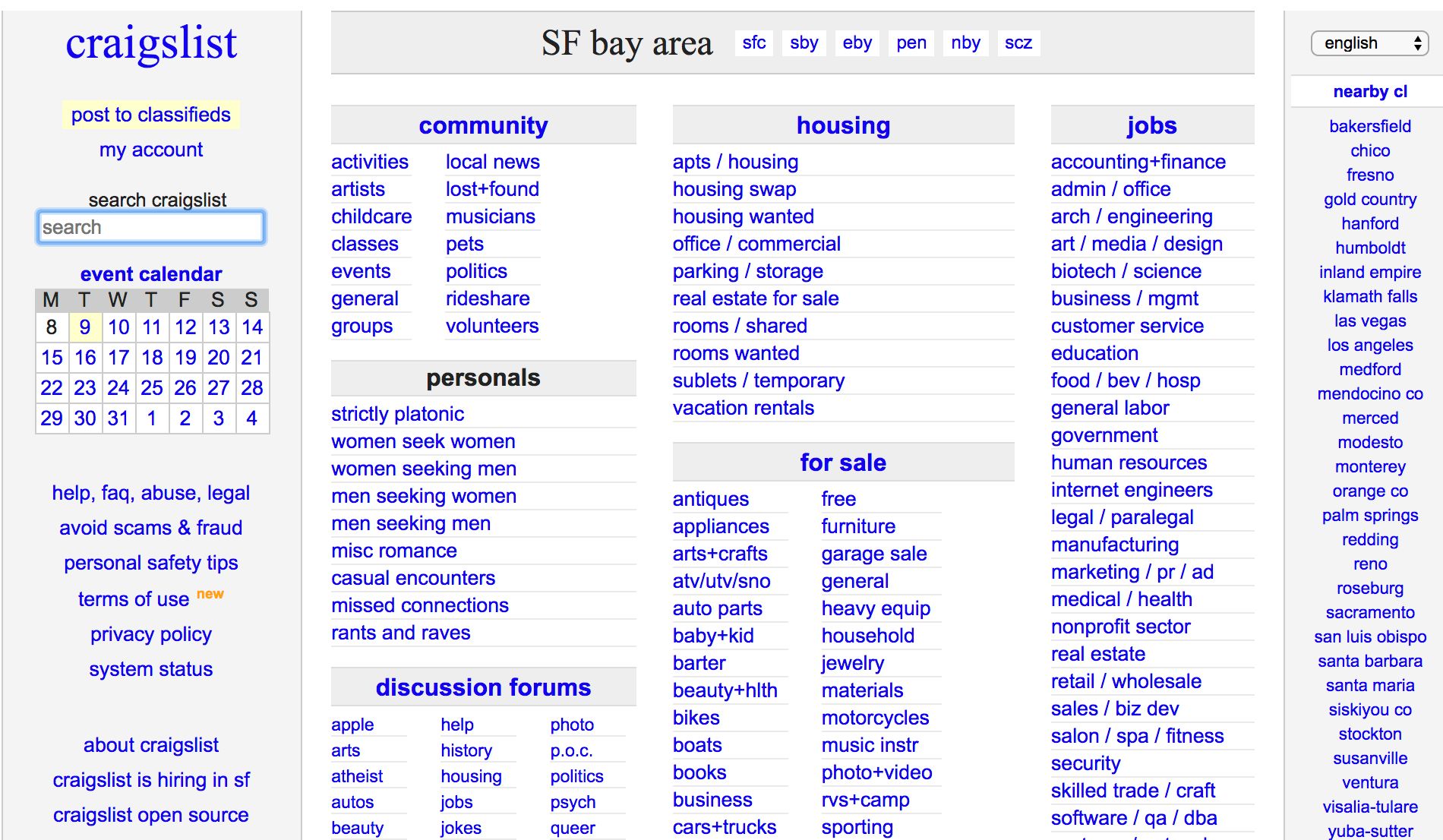Open strictly platonic personals
This screenshot has height=840, width=1443.
coord(397,414)
